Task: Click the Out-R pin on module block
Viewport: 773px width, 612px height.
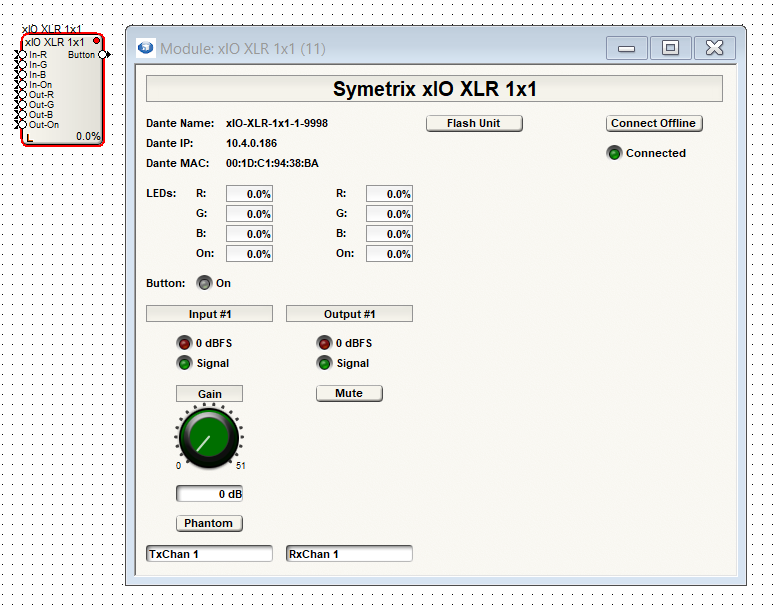Action: coord(21,95)
